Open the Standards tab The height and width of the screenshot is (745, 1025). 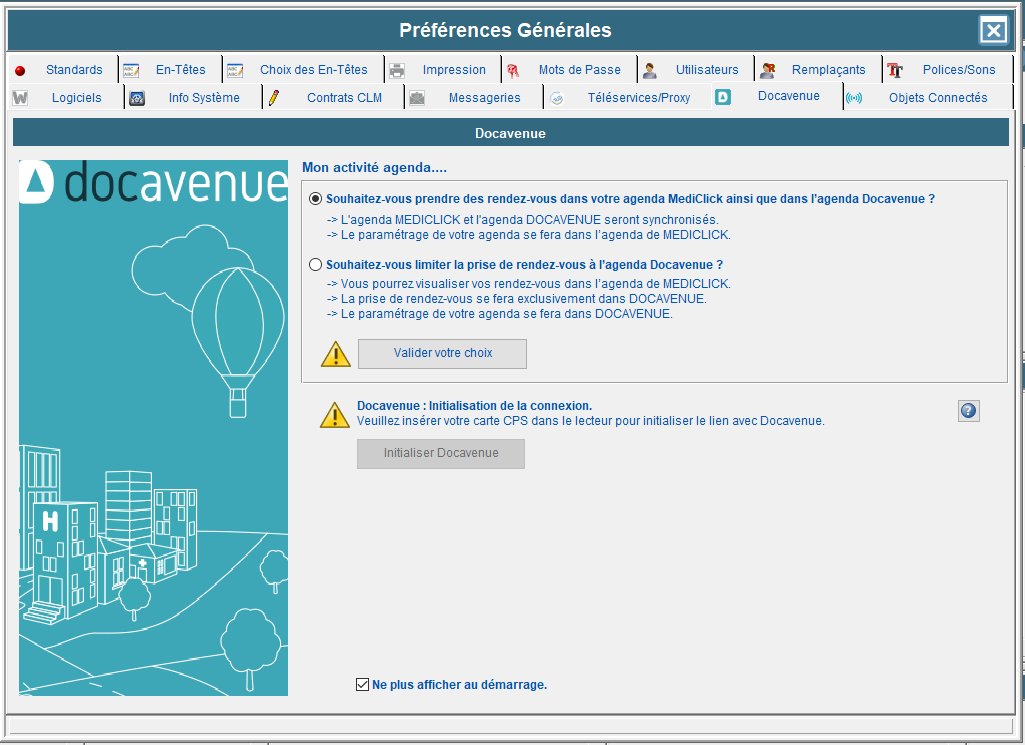pos(73,70)
